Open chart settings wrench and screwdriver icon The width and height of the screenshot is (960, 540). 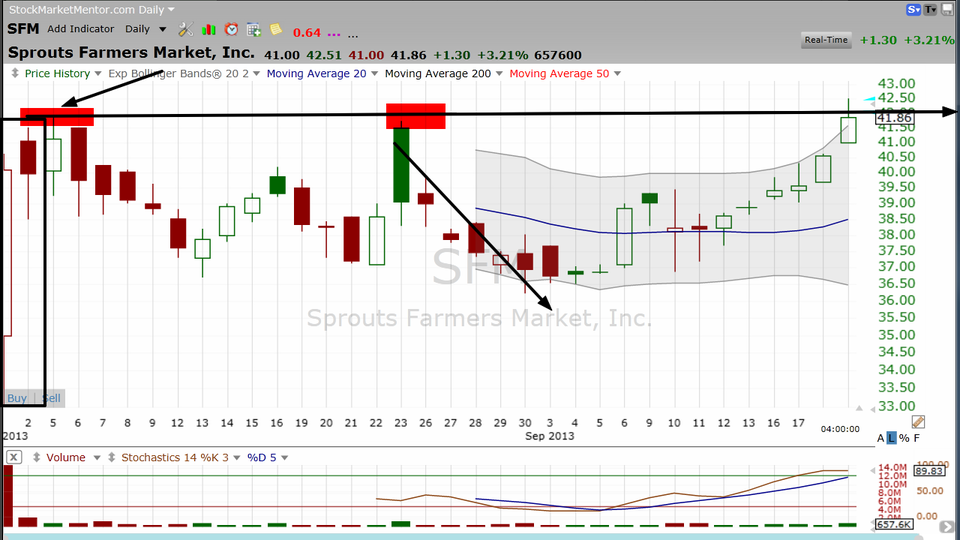tap(186, 29)
